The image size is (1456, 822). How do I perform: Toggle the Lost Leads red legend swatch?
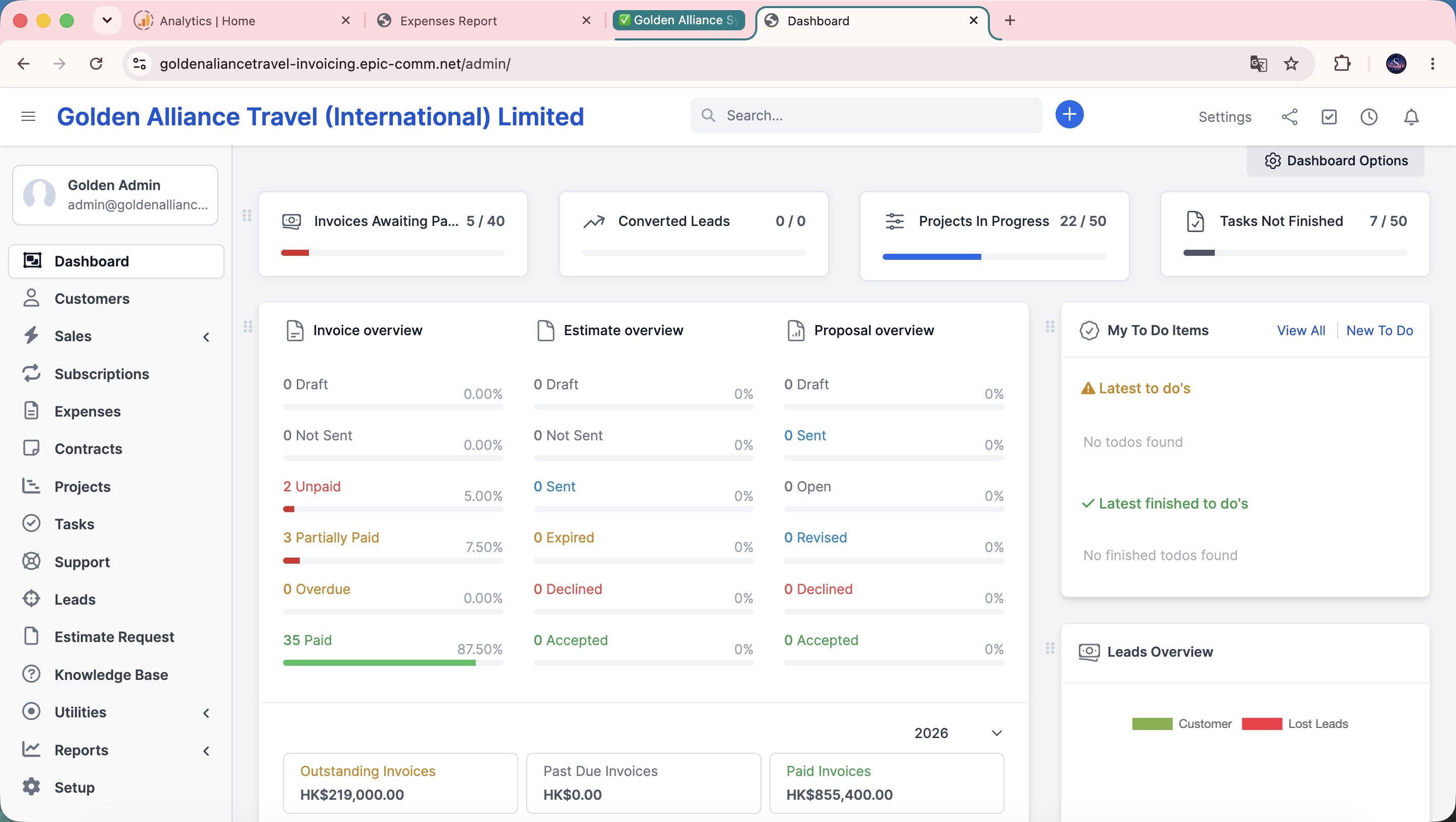tap(1261, 723)
